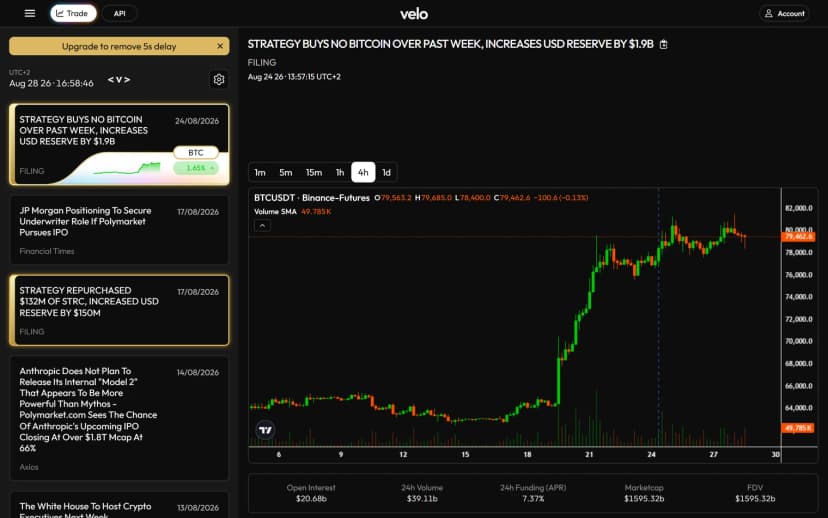Click the 82,000.0 price axis label
This screenshot has width=828, height=518.
799,208
